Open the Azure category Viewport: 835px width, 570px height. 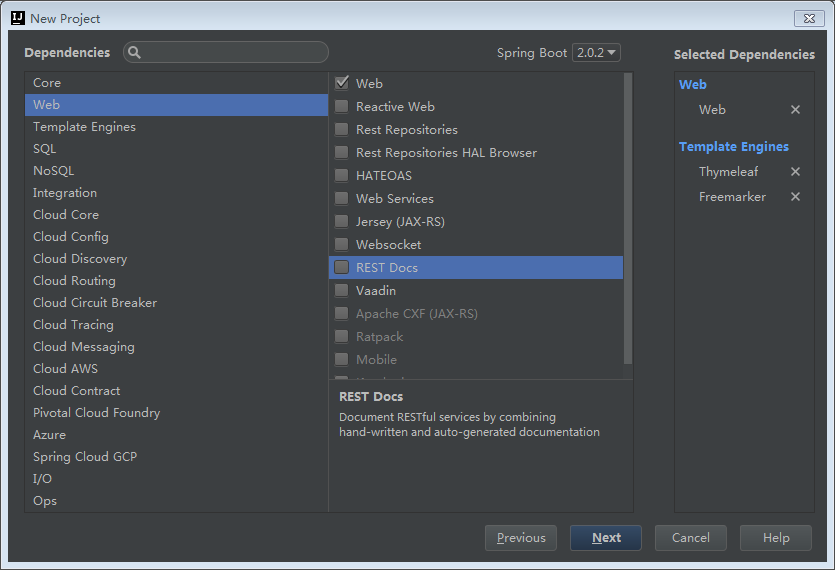176,435
